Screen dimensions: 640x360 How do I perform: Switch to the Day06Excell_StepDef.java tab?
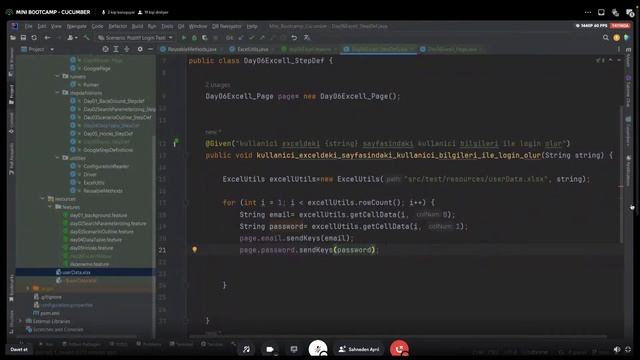coord(380,49)
